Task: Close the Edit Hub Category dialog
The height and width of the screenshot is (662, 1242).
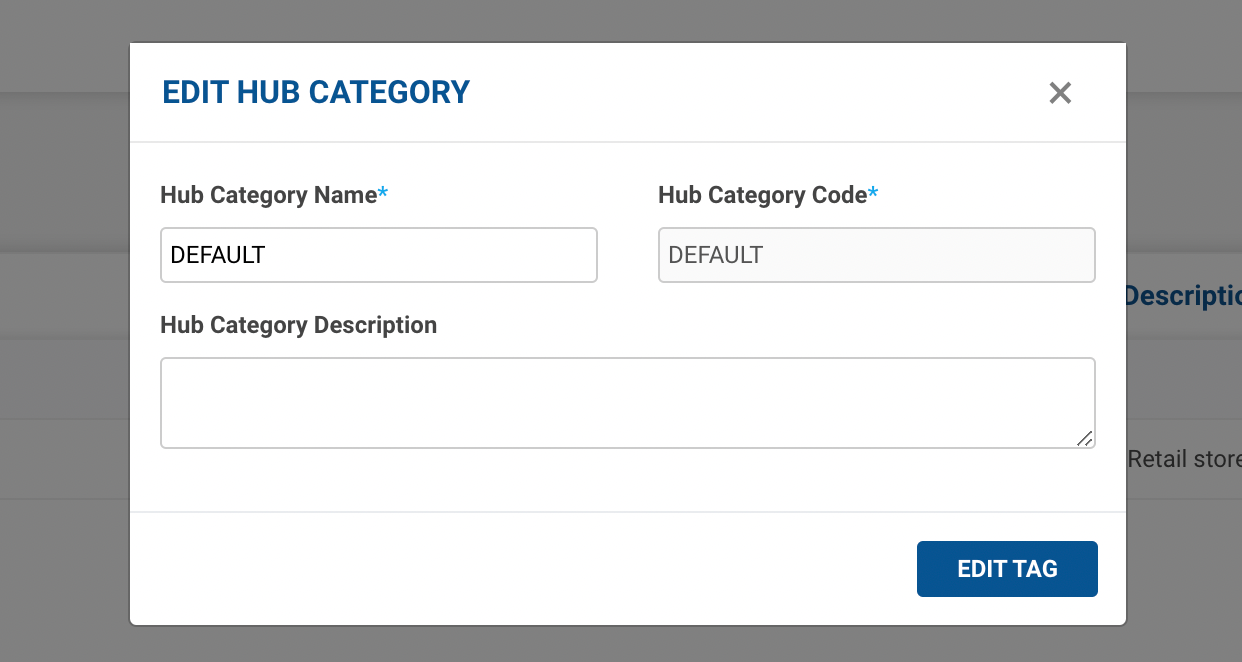Action: click(x=1060, y=93)
